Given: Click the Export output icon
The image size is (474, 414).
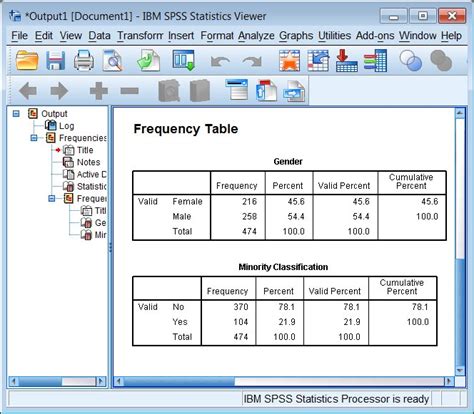Looking at the screenshot, I should 149,60.
